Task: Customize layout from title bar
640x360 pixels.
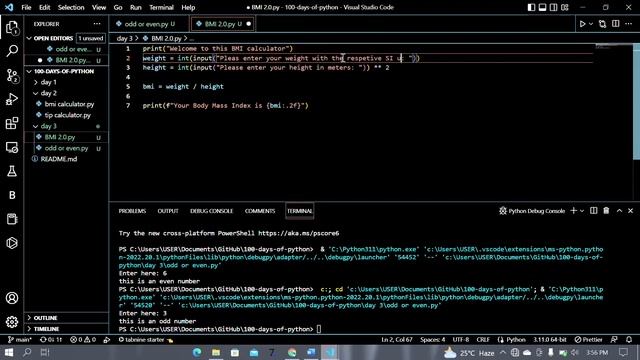Action: (x=565, y=7)
